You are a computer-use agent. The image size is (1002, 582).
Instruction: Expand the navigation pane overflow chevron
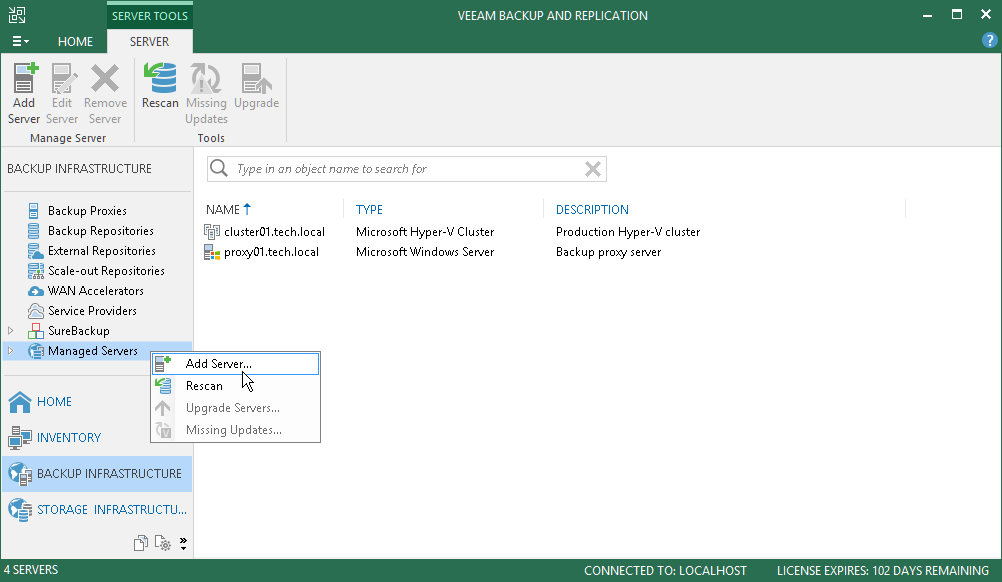click(x=183, y=544)
